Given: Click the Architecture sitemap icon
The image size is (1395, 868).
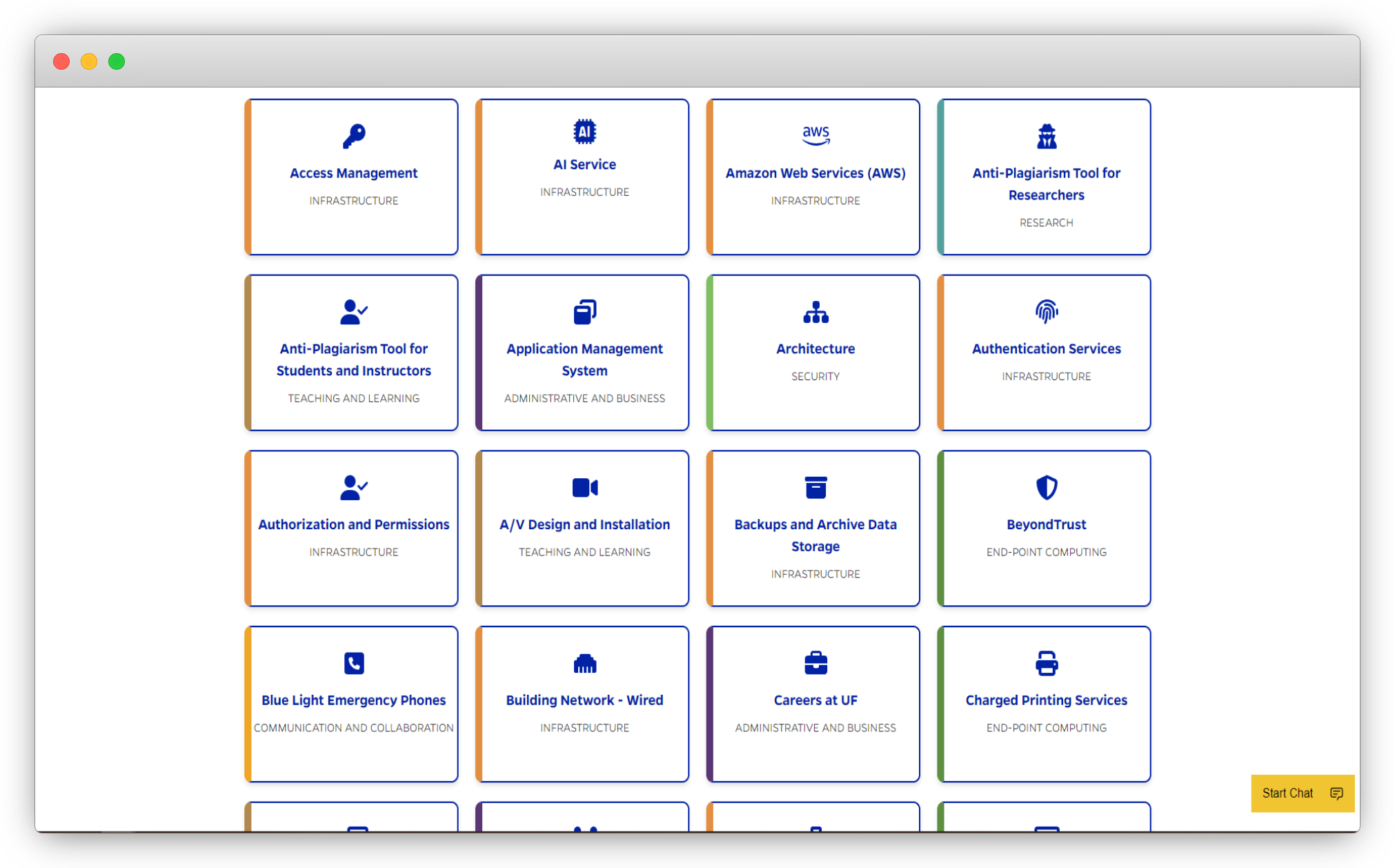Looking at the screenshot, I should click(815, 312).
